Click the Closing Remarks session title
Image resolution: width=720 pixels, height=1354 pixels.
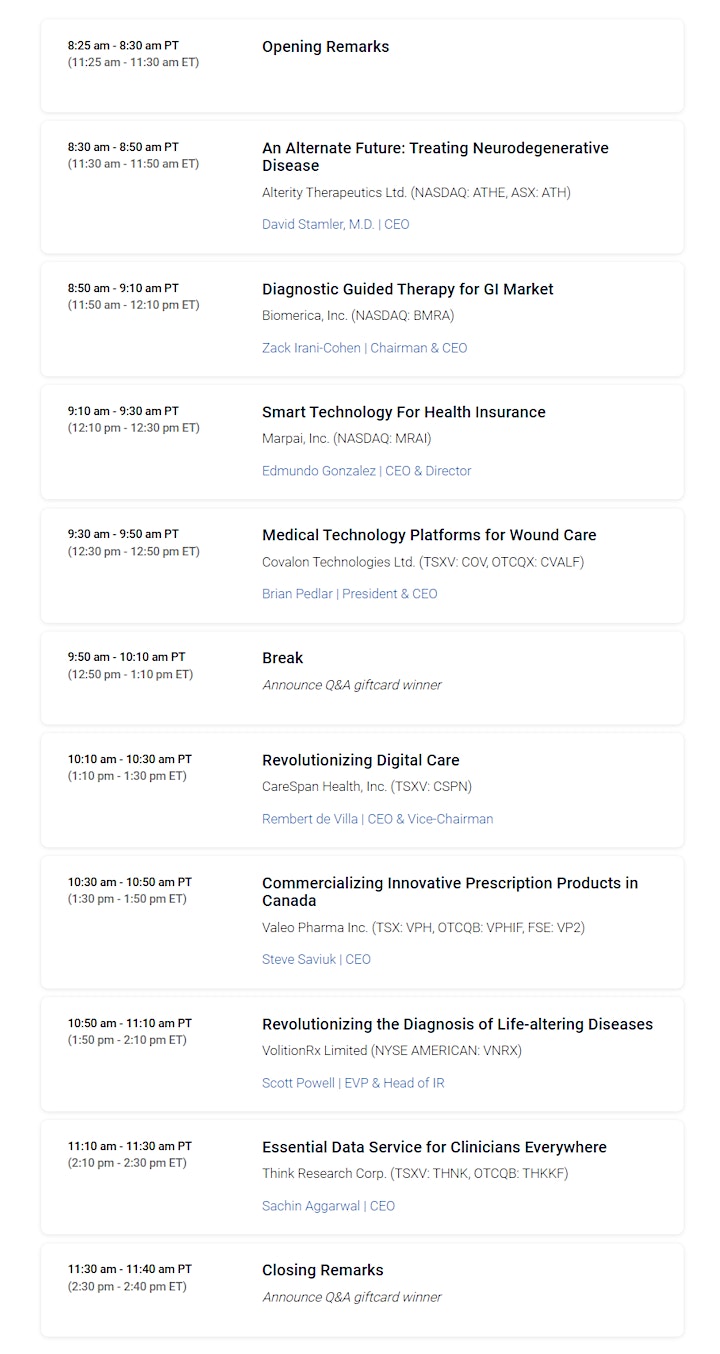pos(323,1270)
